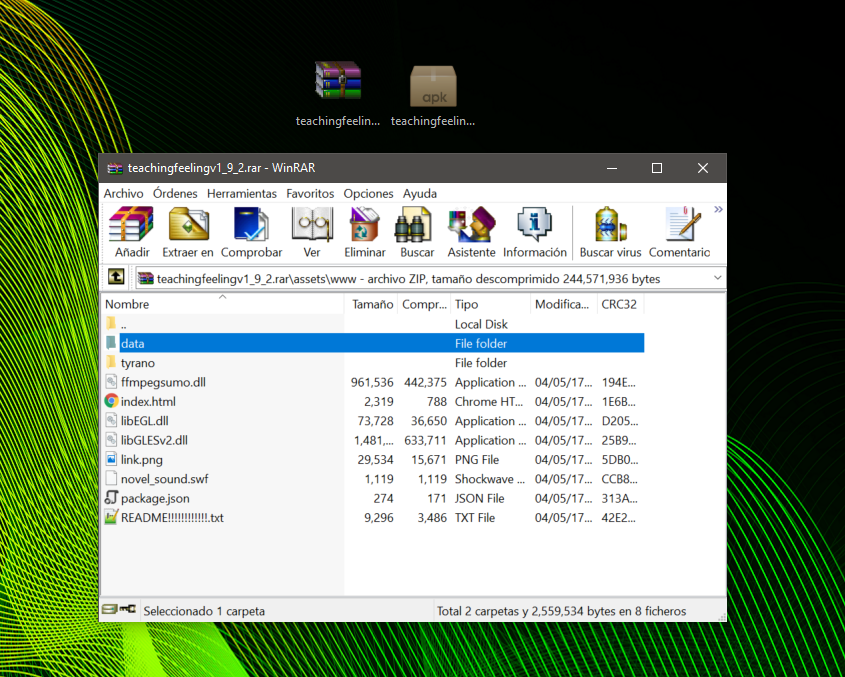The width and height of the screenshot is (845, 677).
Task: Click the Añadir toolbar icon
Action: (131, 232)
